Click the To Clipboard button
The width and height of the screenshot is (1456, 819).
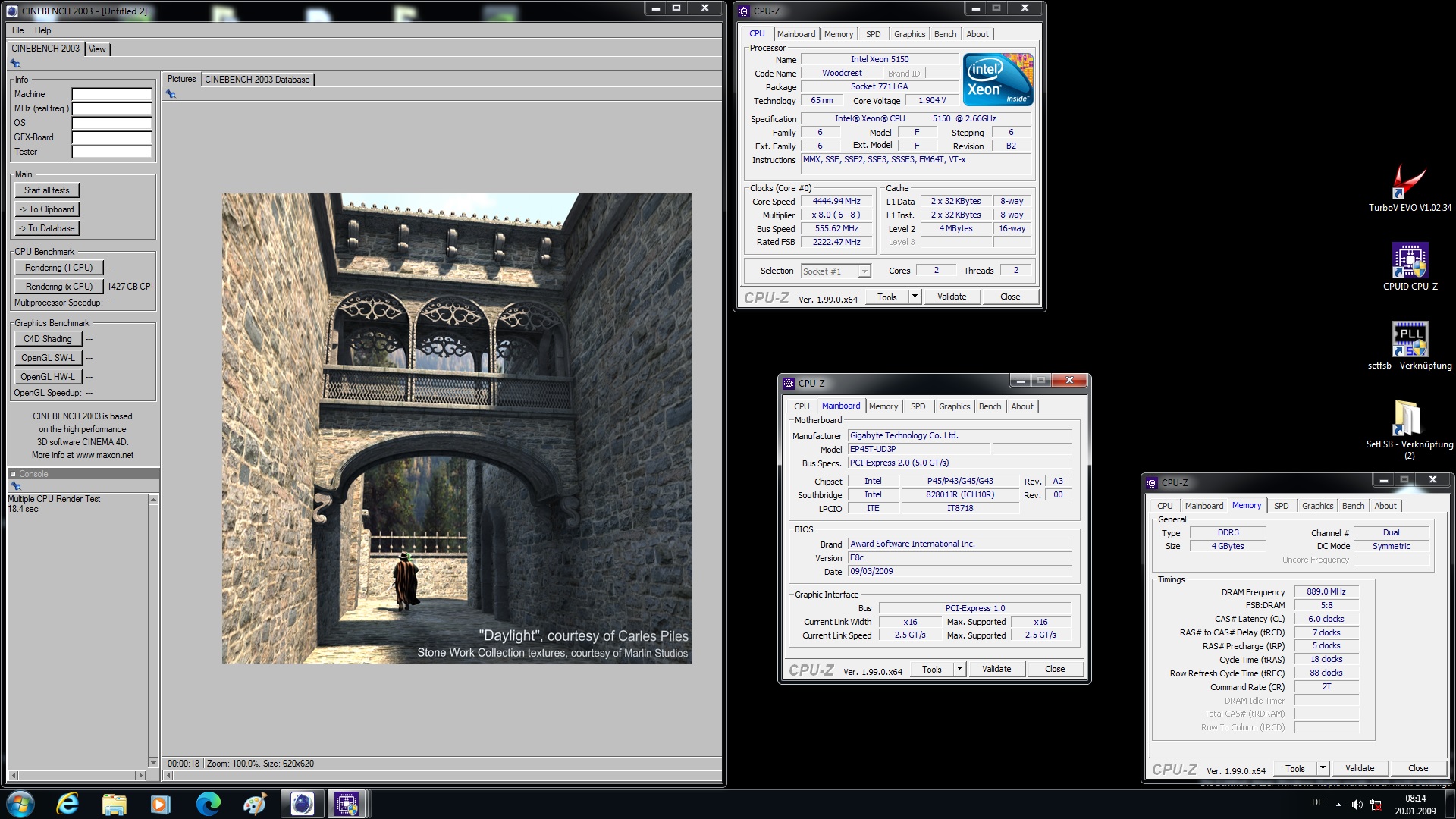47,209
